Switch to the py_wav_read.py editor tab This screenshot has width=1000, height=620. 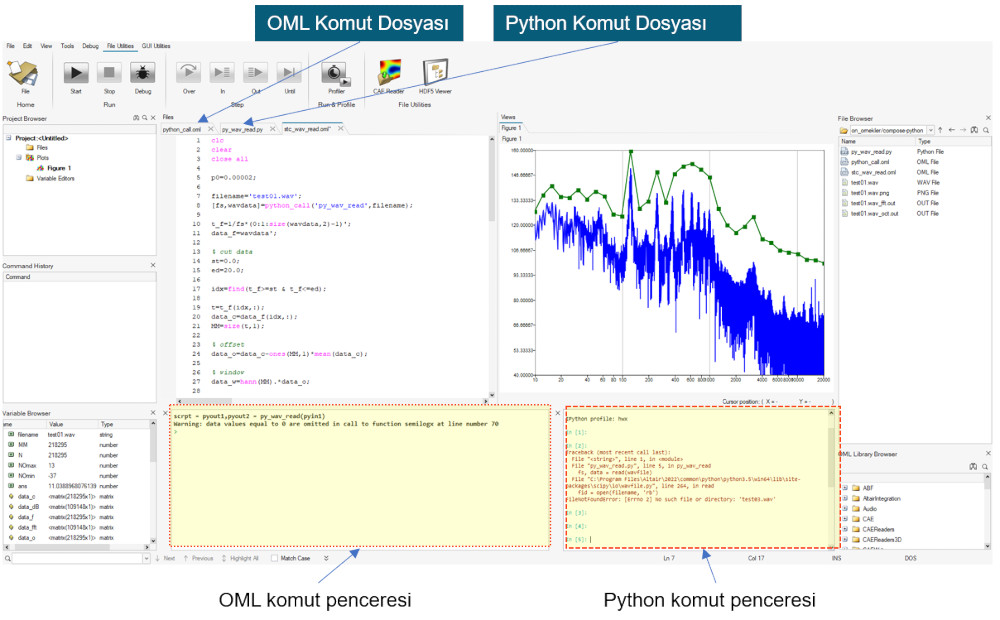pyautogui.click(x=242, y=129)
